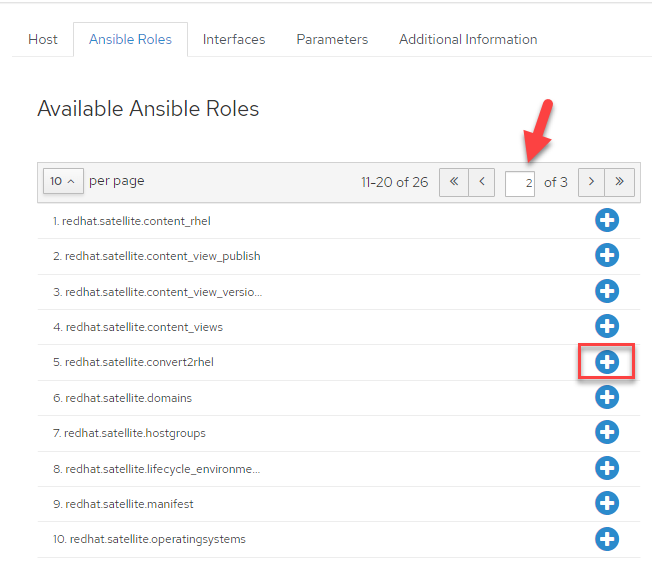The width and height of the screenshot is (652, 574).
Task: Add the content_view_publish role via plus icon
Action: pos(607,255)
